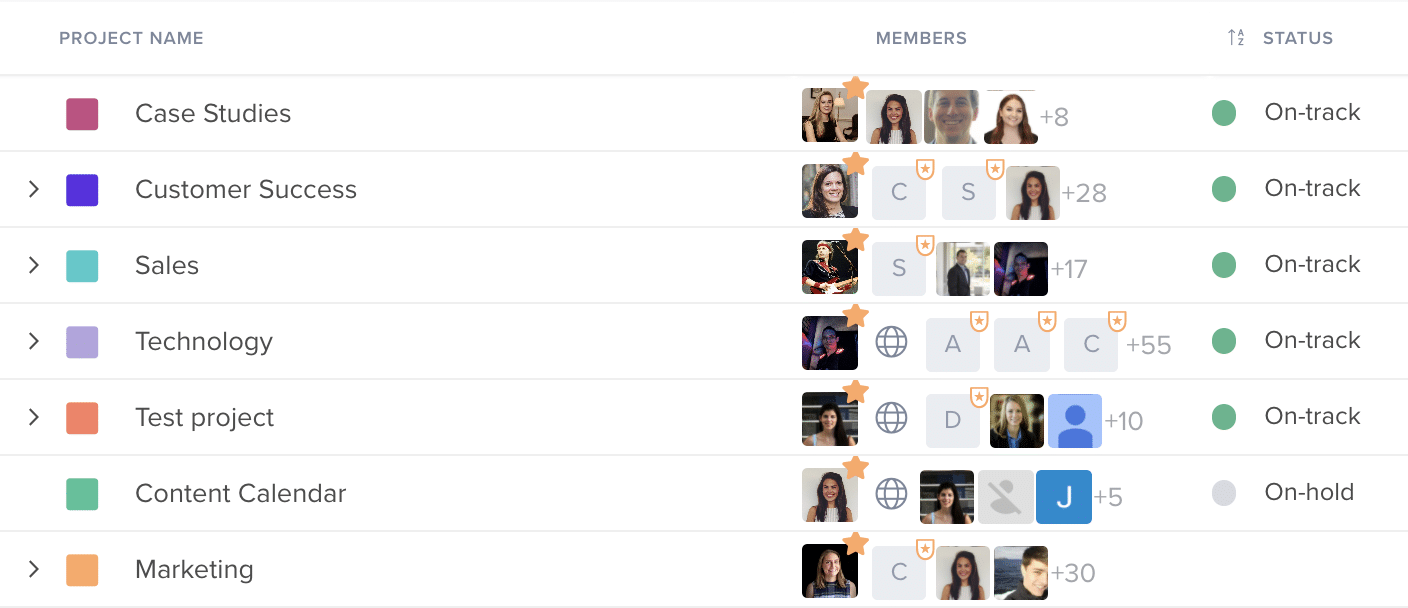The width and height of the screenshot is (1408, 608).
Task: Click the blue J member avatar
Action: point(1063,497)
